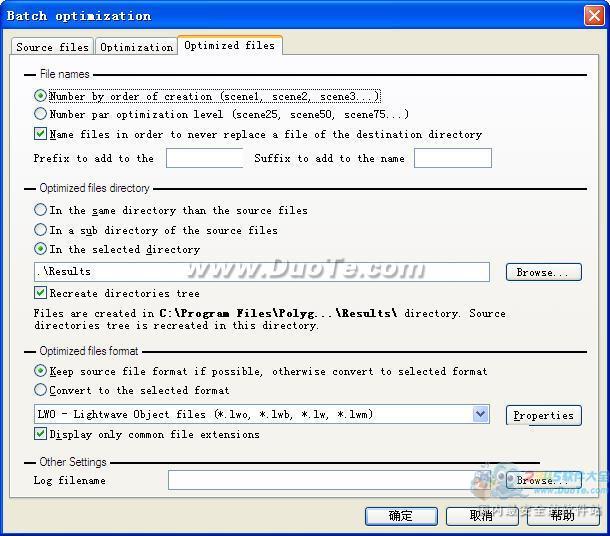Click the Log filename input field
The width and height of the screenshot is (610, 536).
click(329, 480)
